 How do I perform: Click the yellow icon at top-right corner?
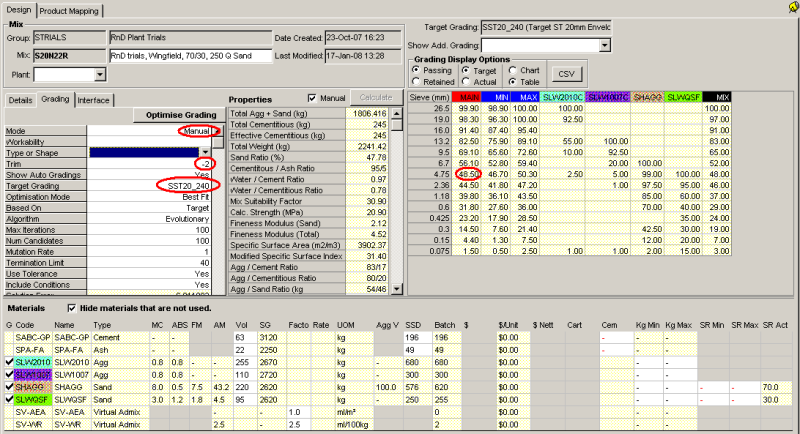pyautogui.click(x=794, y=7)
